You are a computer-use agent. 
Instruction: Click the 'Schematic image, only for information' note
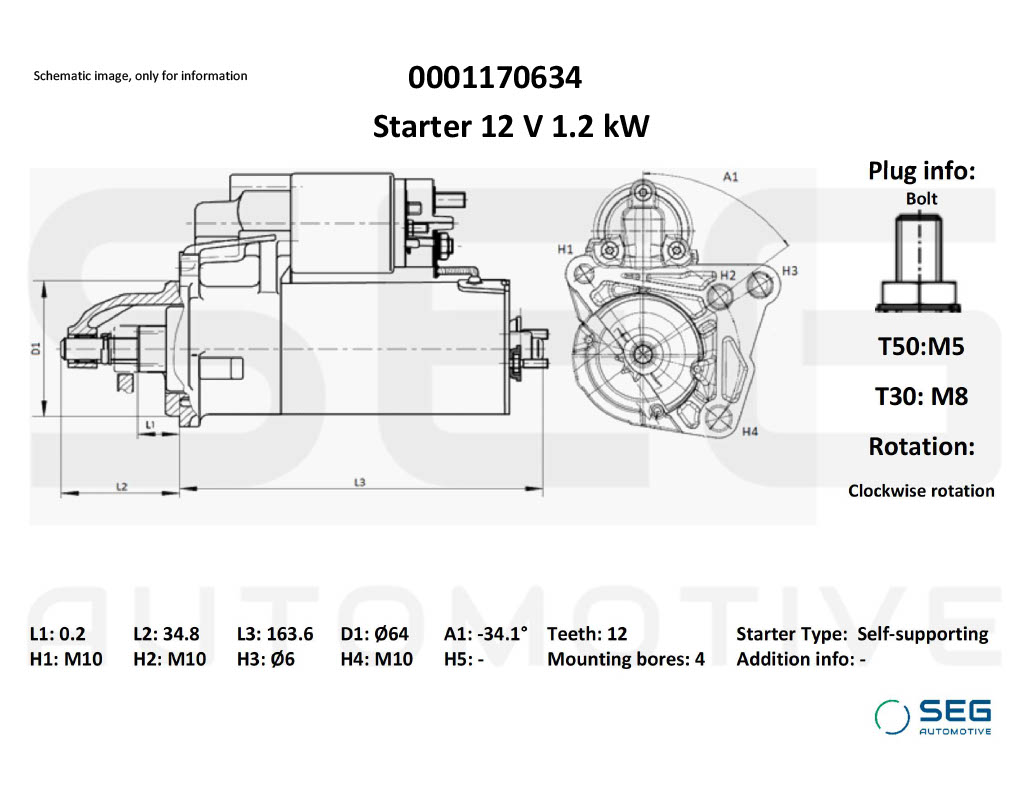[x=140, y=76]
